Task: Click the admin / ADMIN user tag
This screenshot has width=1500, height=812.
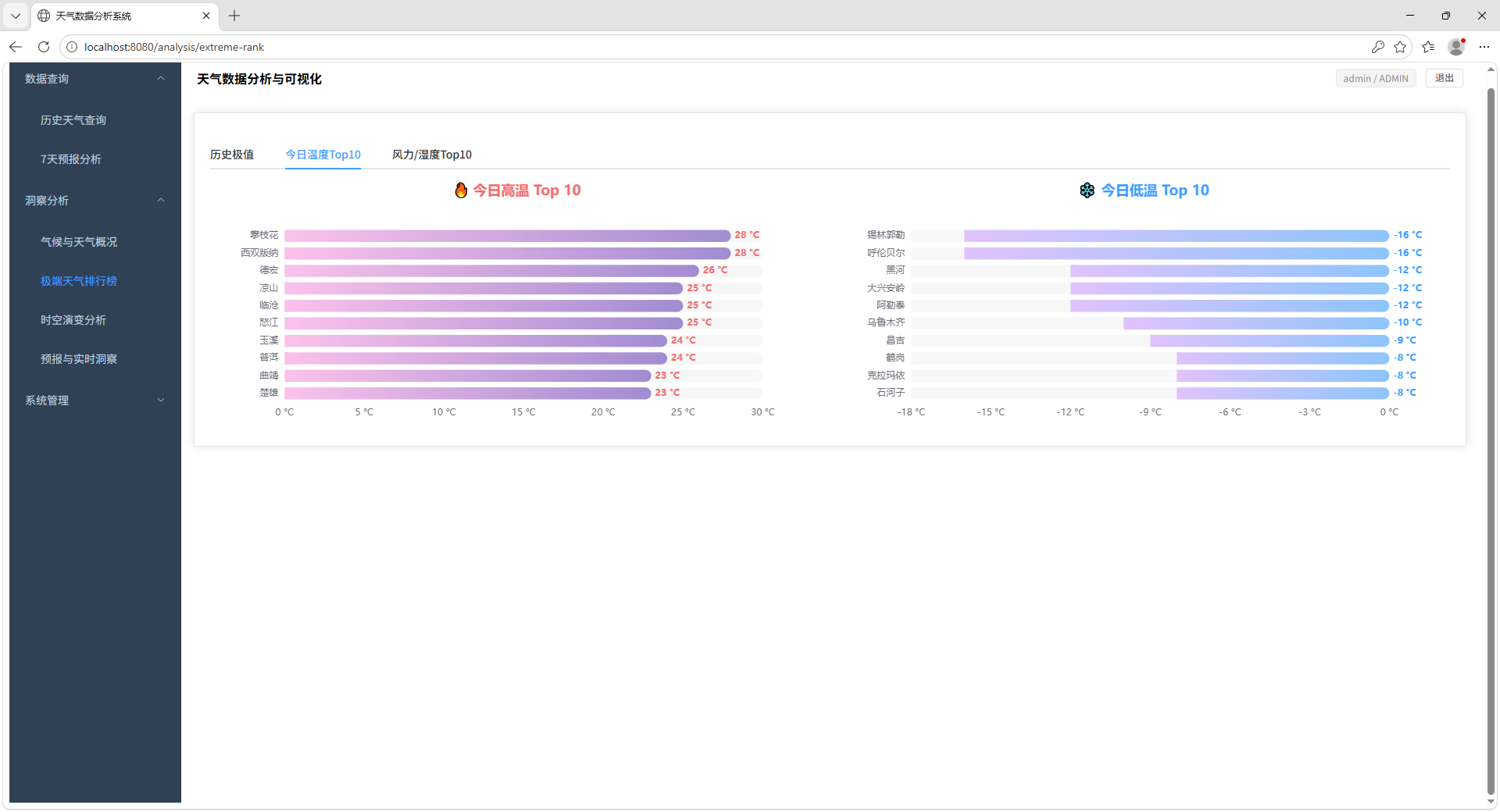Action: (1375, 79)
